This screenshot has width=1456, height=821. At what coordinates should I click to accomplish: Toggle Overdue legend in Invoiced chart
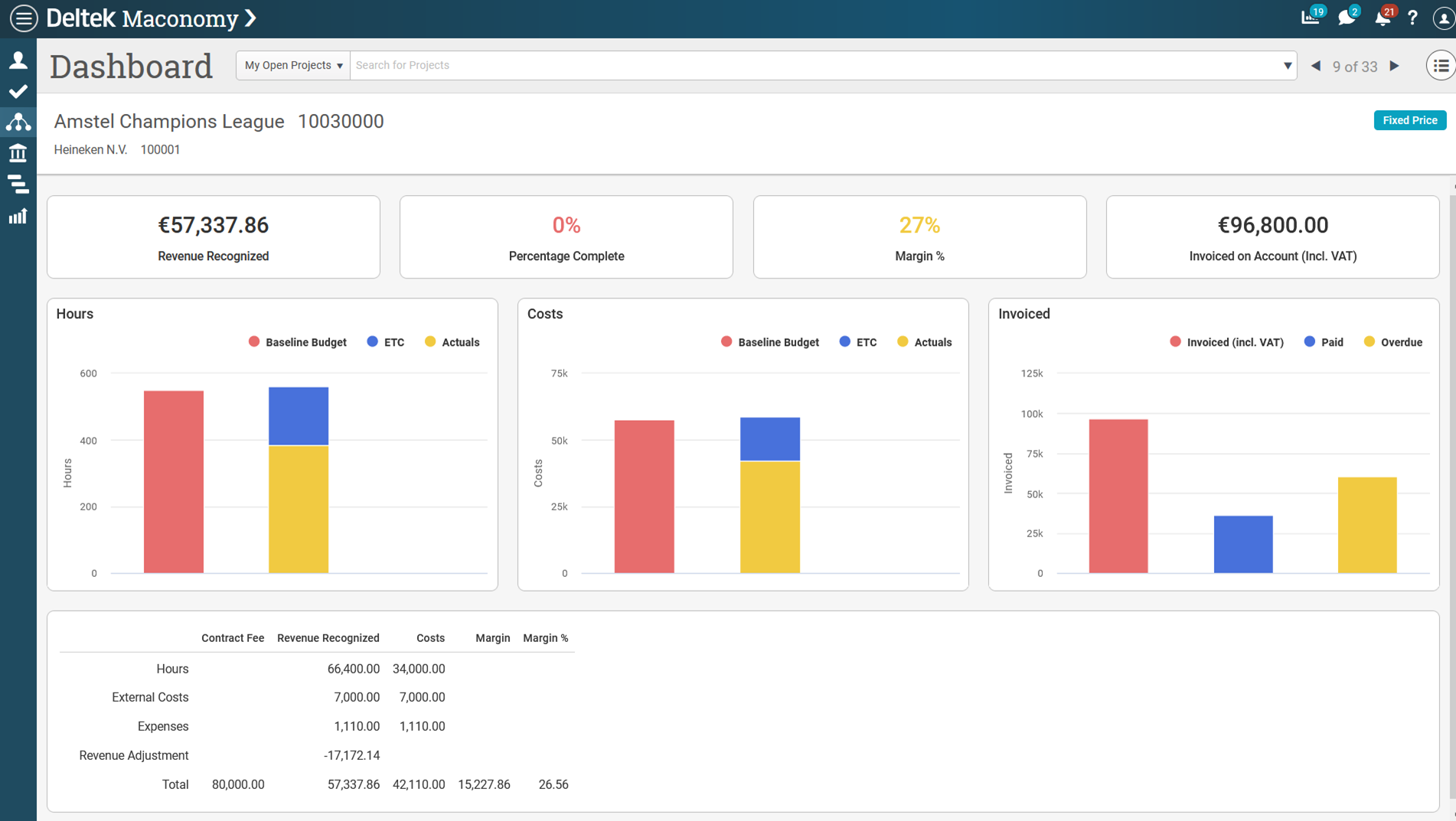(x=1393, y=342)
